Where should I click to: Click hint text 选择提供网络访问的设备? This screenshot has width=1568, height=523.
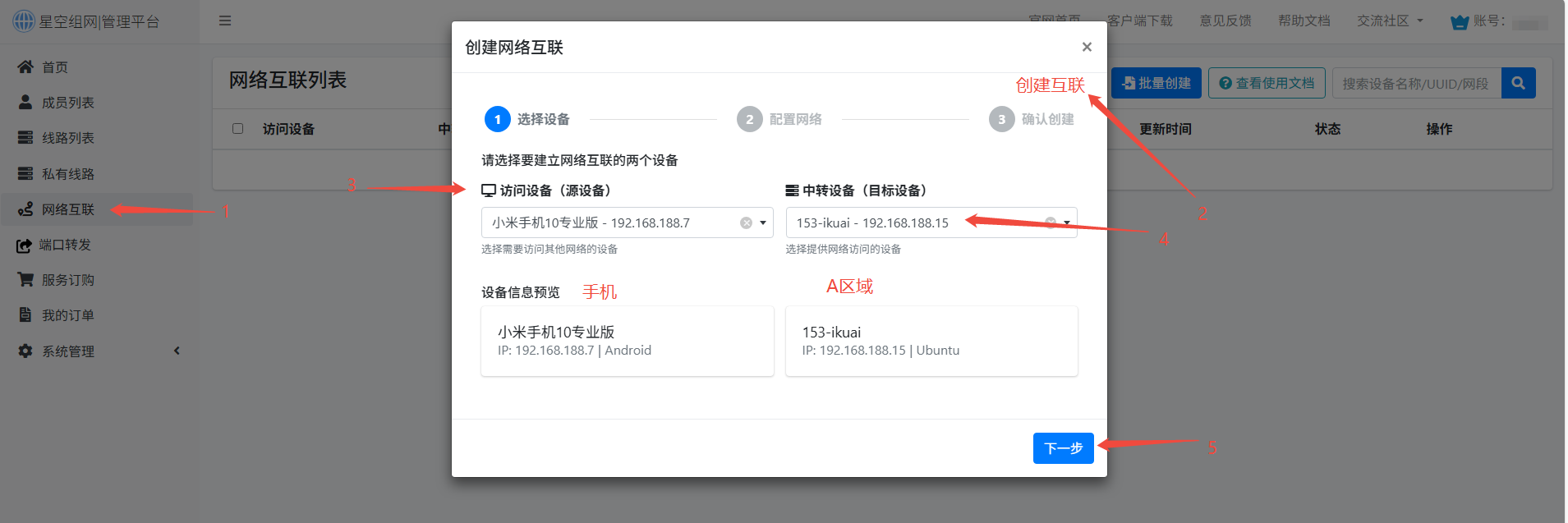click(x=843, y=249)
